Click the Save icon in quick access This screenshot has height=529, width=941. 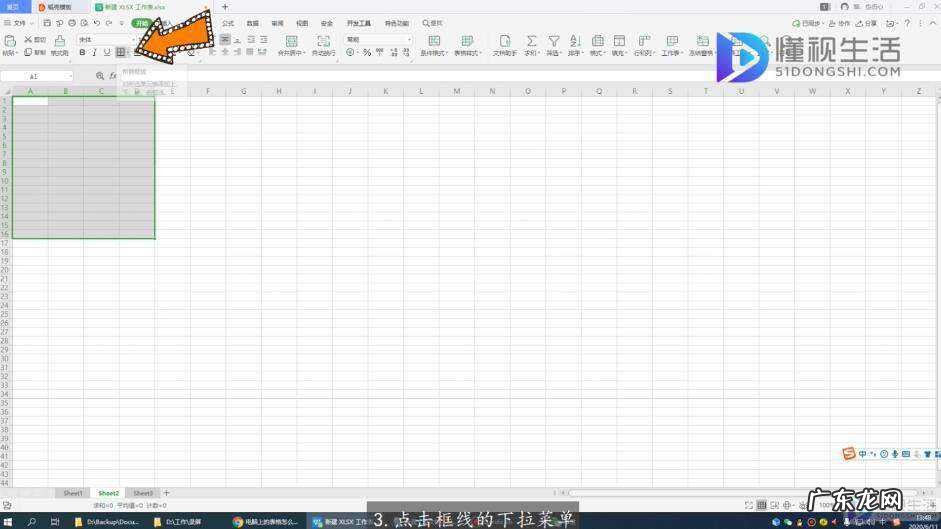click(47, 23)
